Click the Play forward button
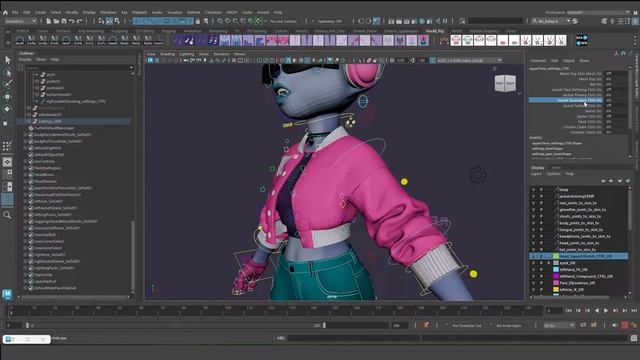Viewport: 640px width, 360px height. click(606, 311)
